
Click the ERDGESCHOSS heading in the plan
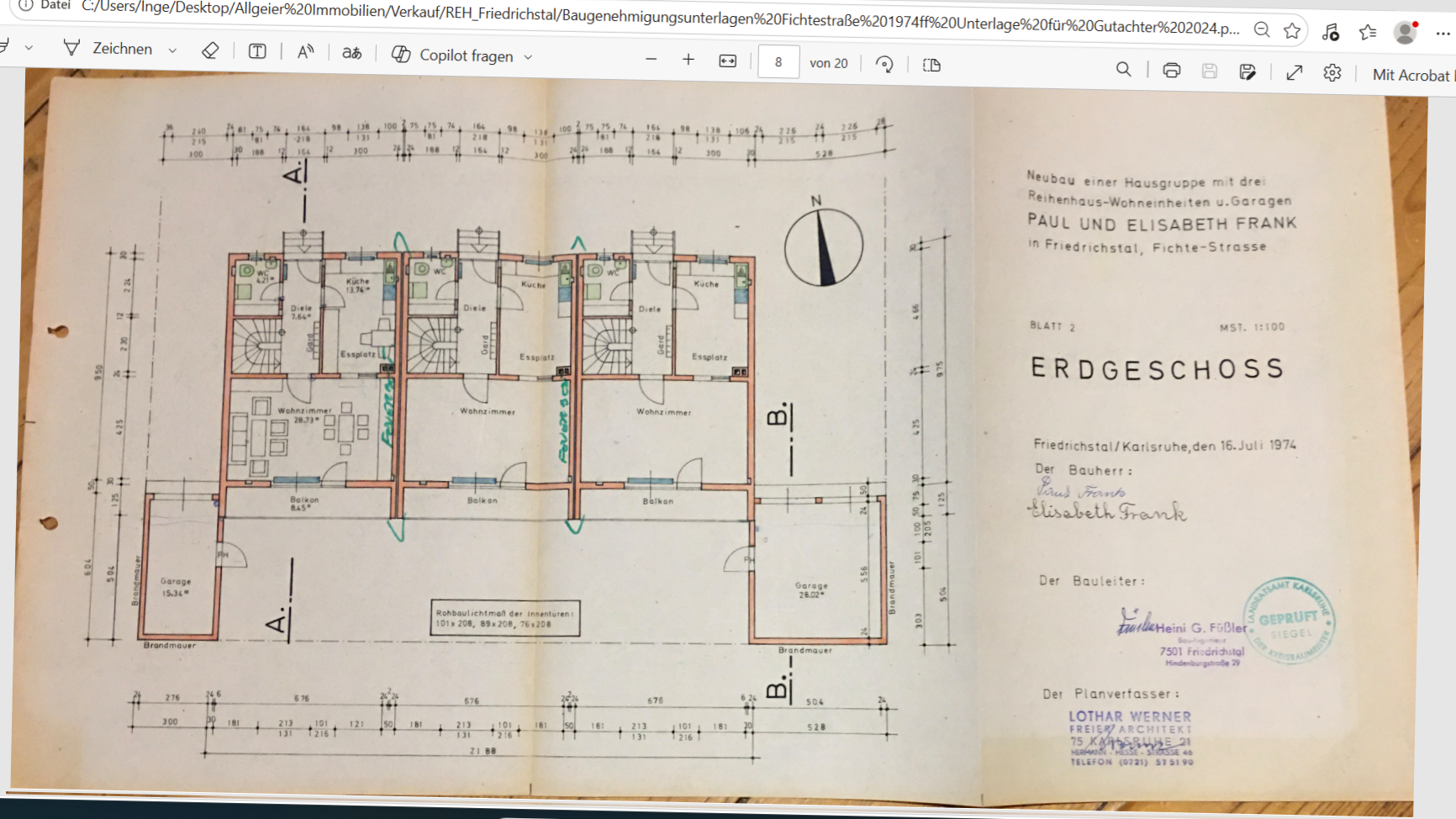click(x=1158, y=368)
